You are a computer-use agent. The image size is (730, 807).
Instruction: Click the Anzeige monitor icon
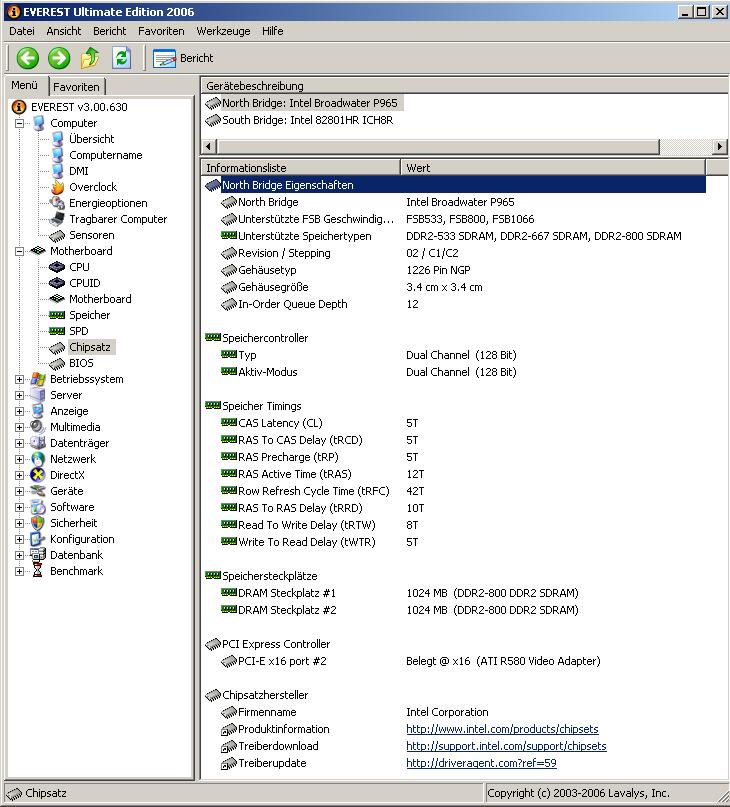[x=38, y=411]
